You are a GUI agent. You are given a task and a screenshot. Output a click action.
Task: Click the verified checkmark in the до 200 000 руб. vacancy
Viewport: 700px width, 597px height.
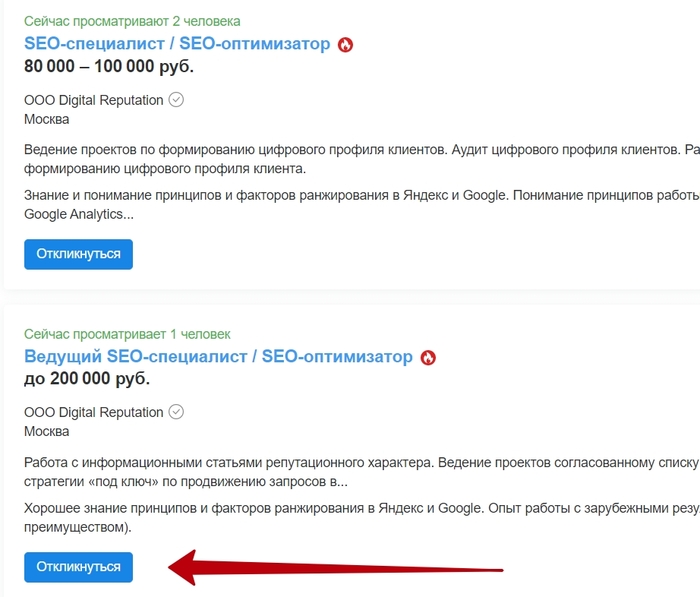(x=176, y=412)
